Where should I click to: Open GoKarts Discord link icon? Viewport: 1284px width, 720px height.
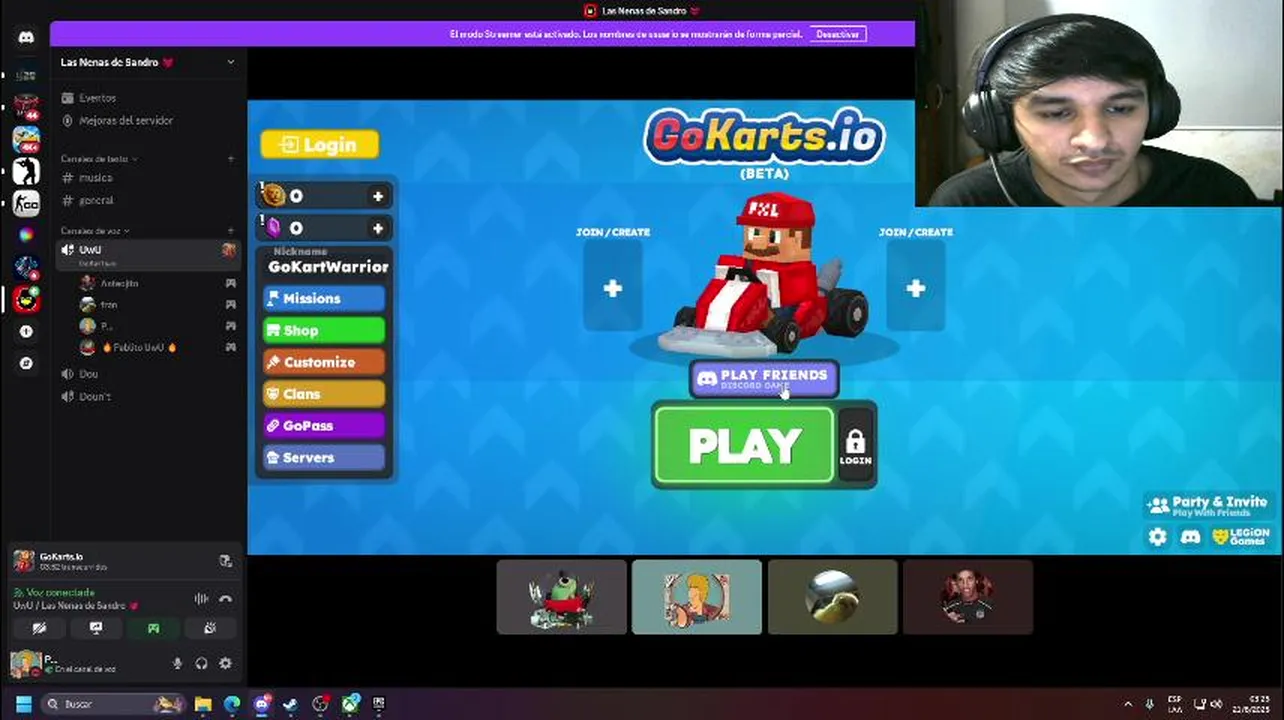click(1190, 537)
